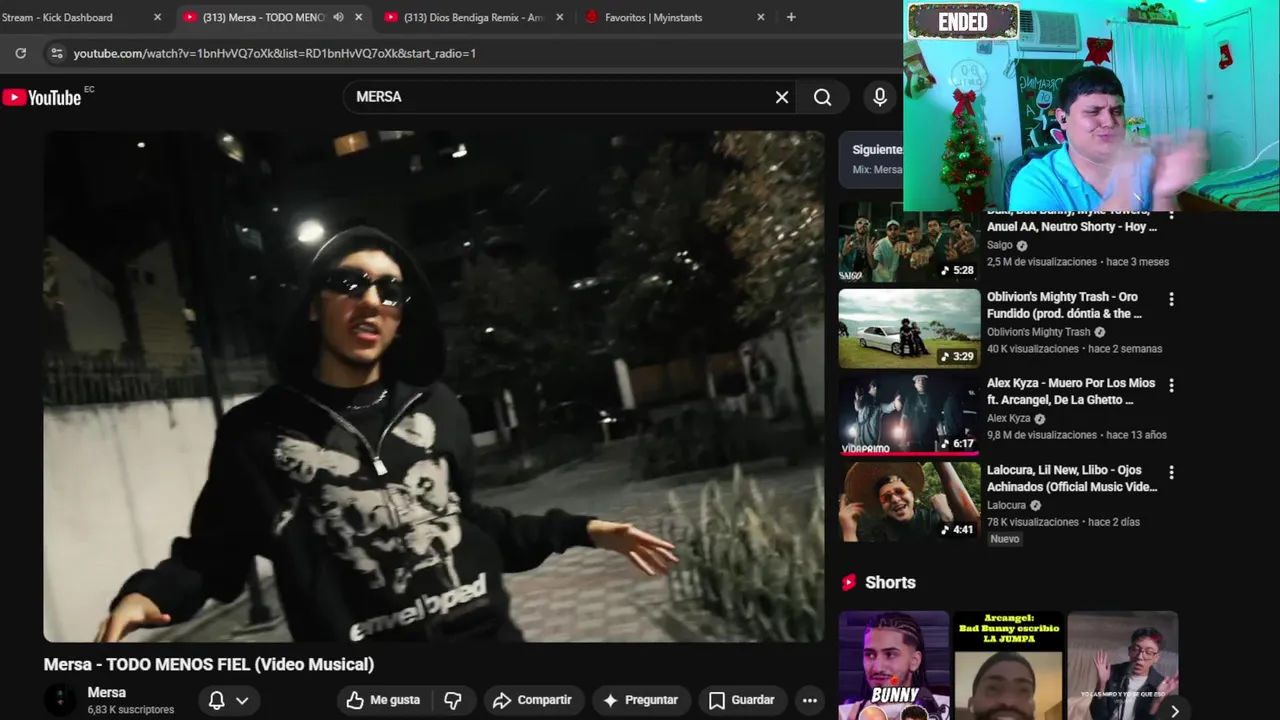This screenshot has width=1280, height=720.
Task: Close the Stream - Kick Dashboard tab
Action: pos(157,17)
